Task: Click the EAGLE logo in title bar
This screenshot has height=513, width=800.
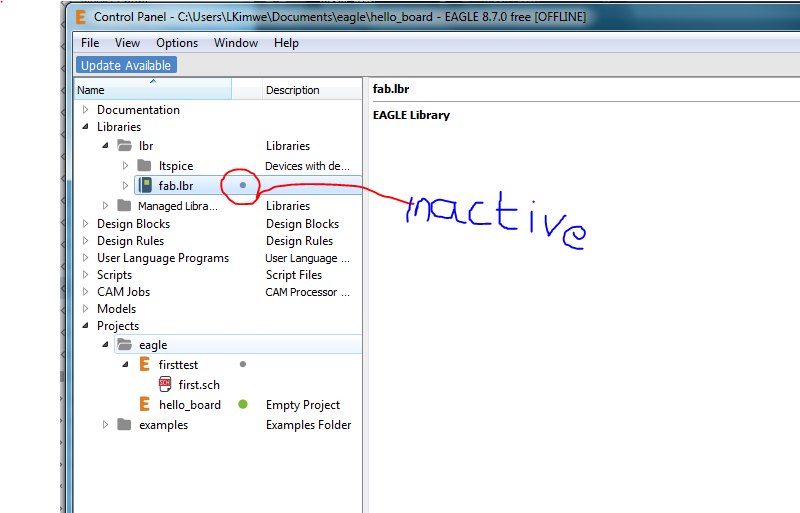Action: click(81, 17)
